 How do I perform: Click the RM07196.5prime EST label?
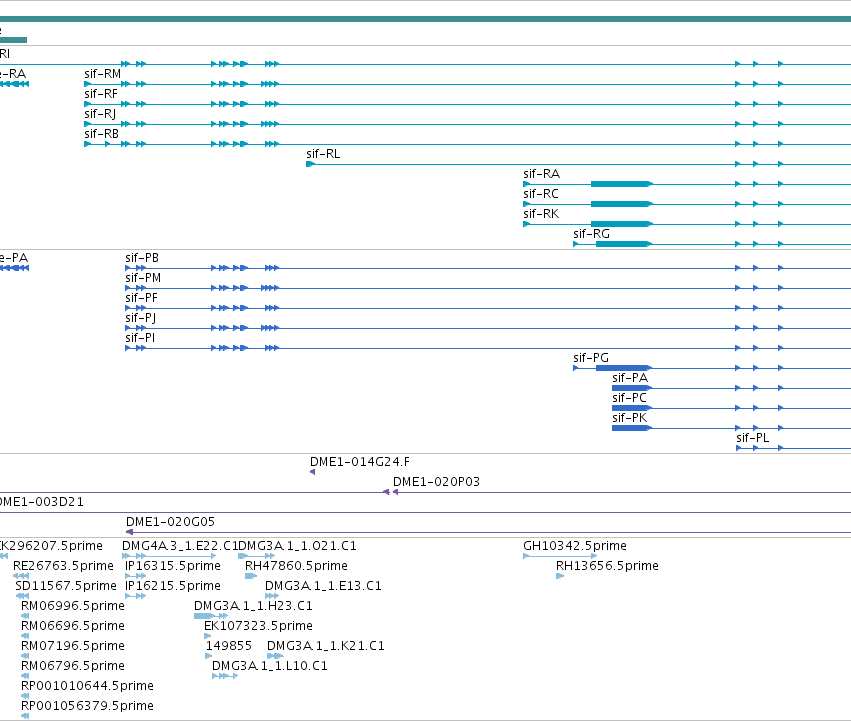point(73,646)
